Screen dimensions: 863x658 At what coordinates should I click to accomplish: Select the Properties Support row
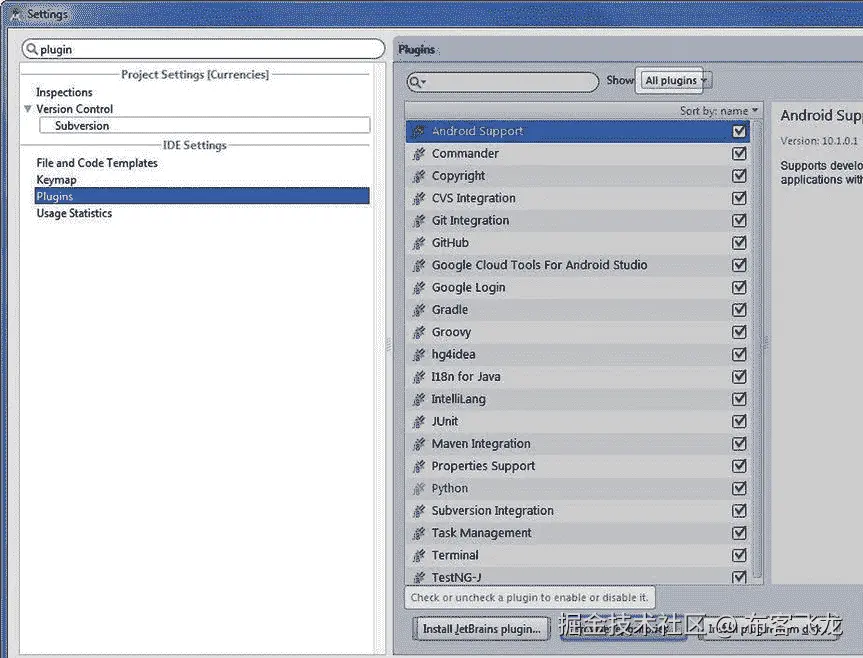577,466
